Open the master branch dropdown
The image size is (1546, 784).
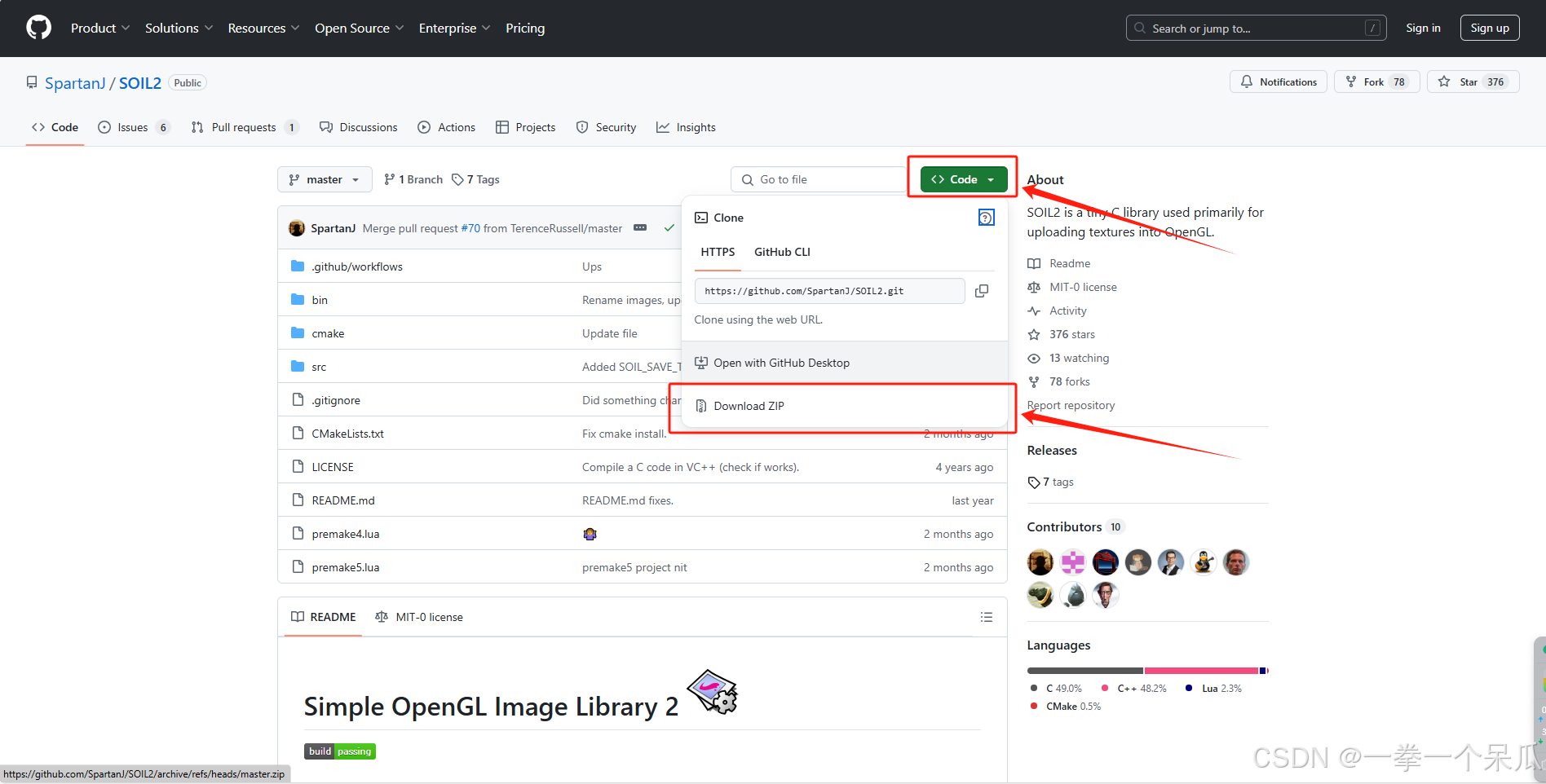click(324, 179)
